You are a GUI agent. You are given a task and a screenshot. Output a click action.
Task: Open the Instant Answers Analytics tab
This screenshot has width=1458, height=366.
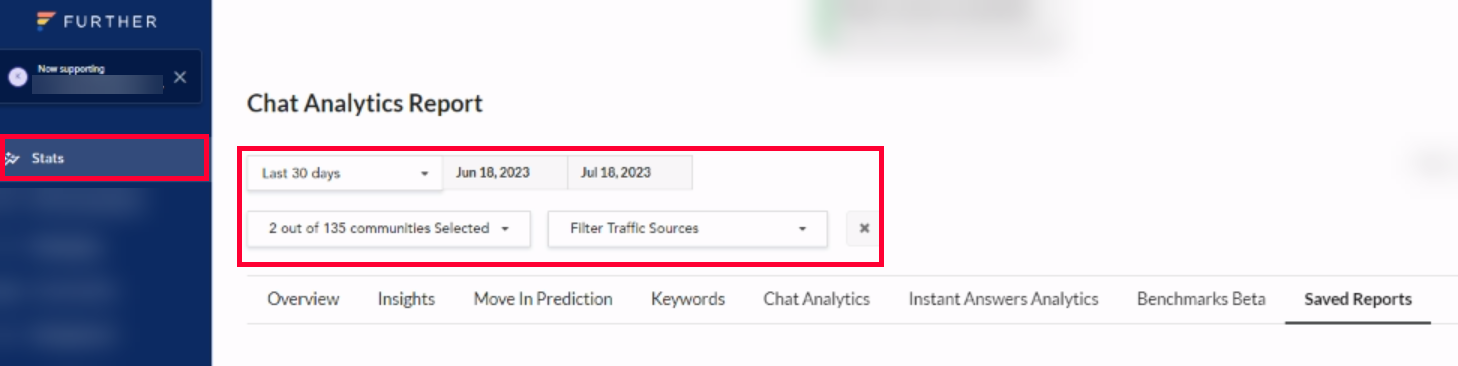pos(1003,299)
